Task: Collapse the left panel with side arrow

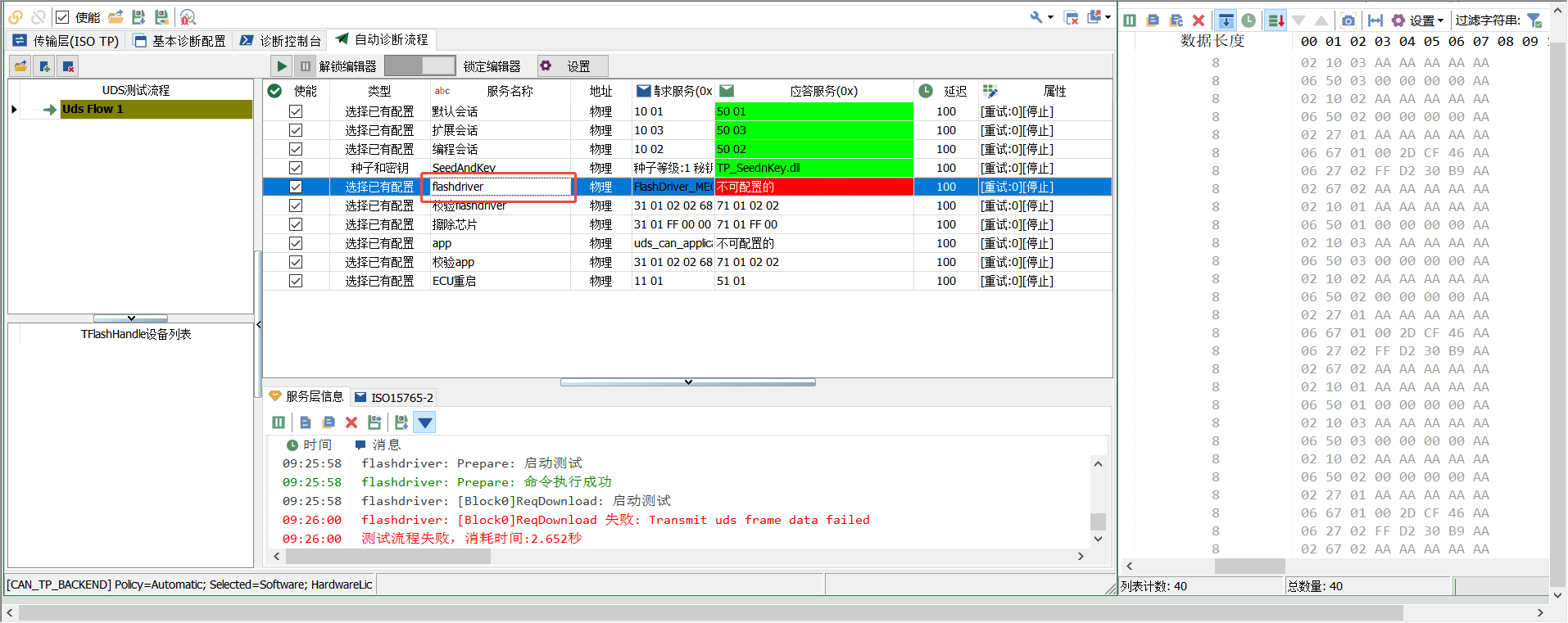Action: click(x=259, y=324)
